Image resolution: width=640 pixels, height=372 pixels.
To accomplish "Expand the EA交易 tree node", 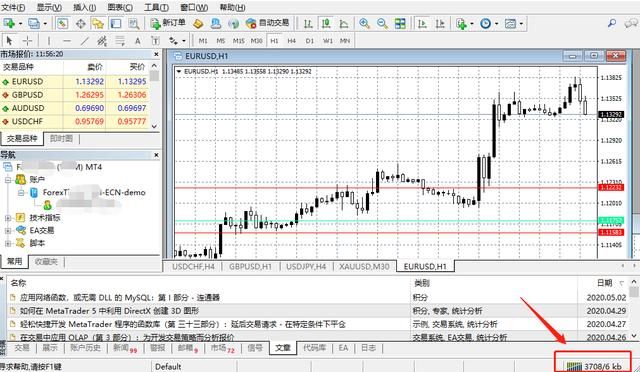I will click(8, 231).
